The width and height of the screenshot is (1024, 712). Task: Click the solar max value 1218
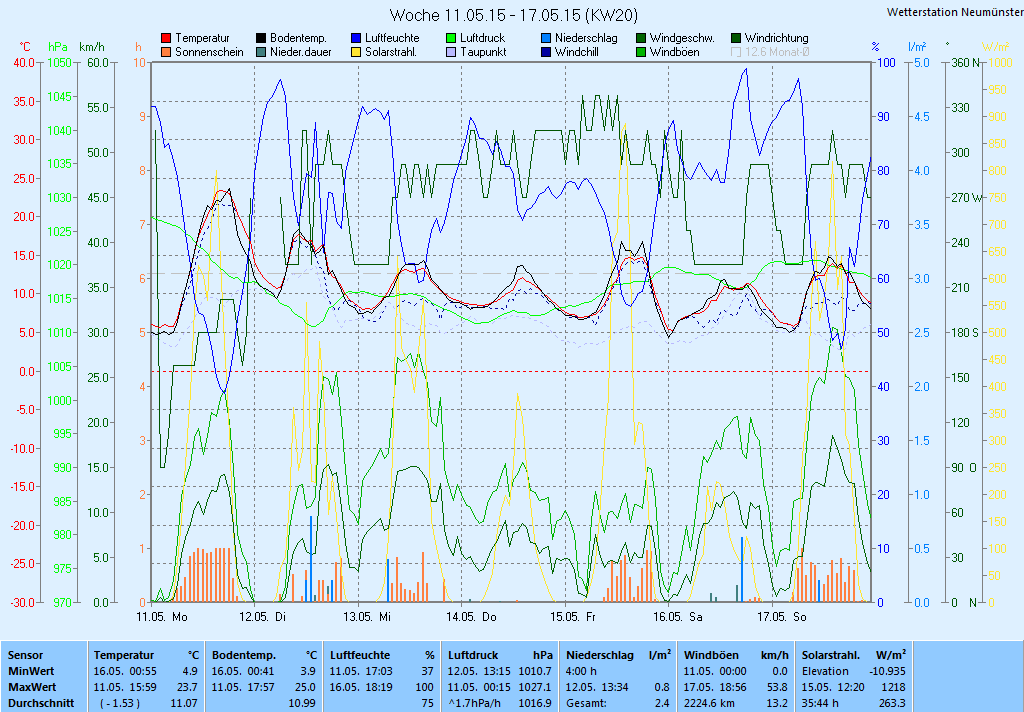(x=894, y=687)
